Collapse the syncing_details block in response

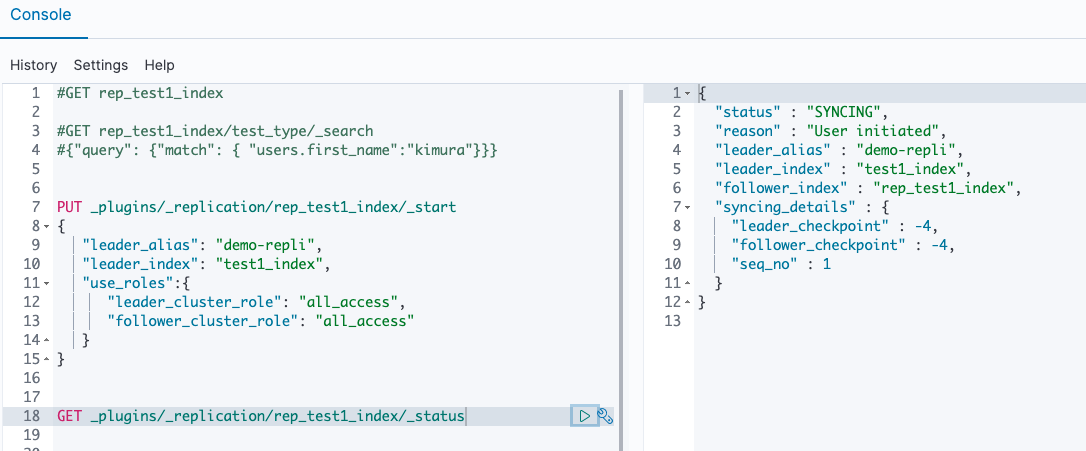687,207
